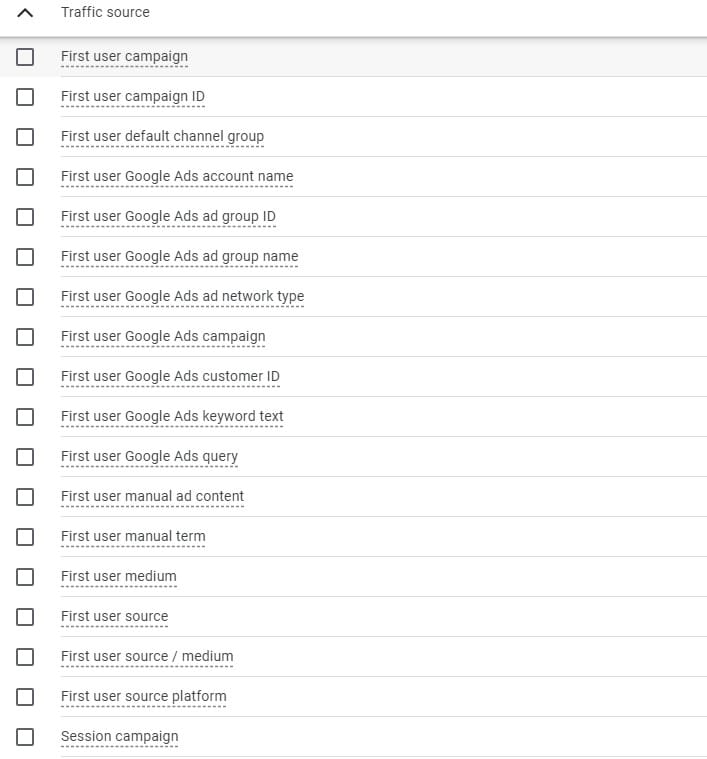
Task: Click the First user source label
Action: point(114,616)
